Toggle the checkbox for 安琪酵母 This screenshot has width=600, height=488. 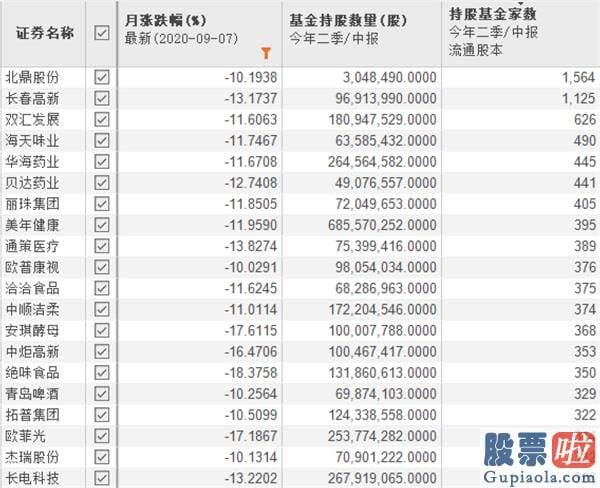102,330
